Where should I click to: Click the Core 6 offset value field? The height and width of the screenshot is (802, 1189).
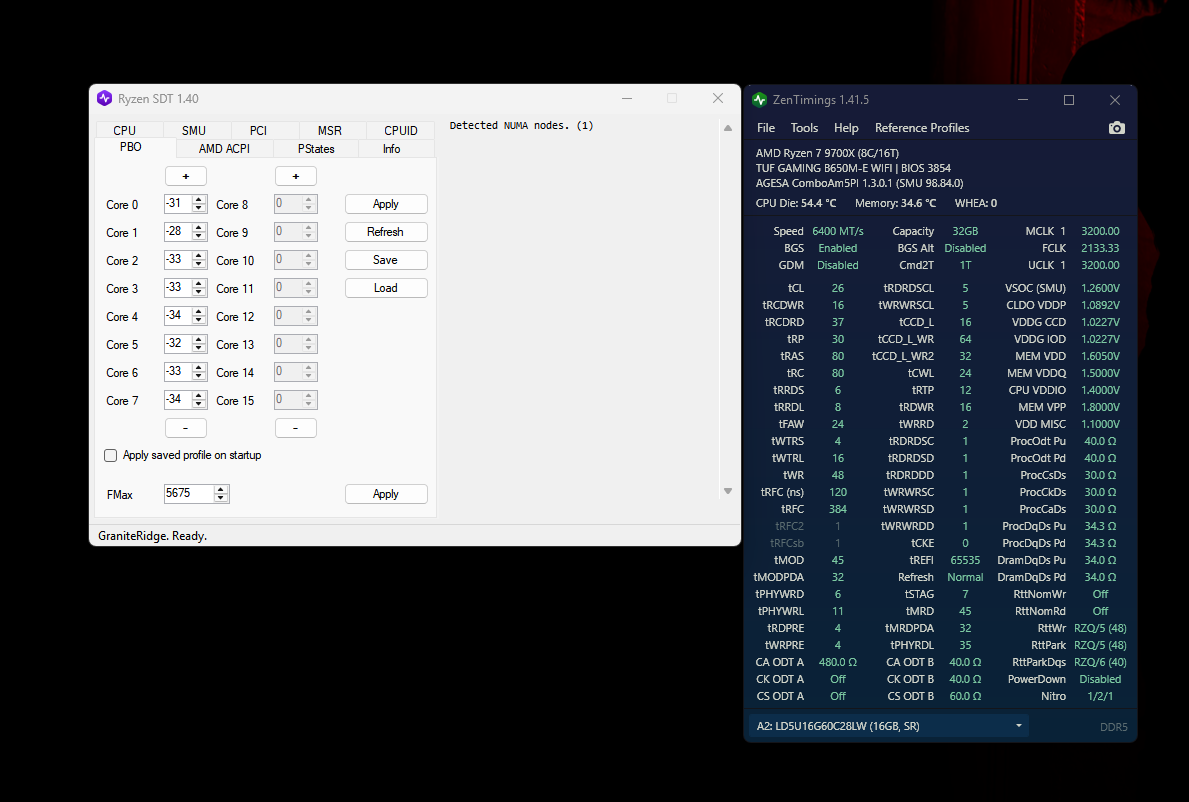click(x=177, y=372)
